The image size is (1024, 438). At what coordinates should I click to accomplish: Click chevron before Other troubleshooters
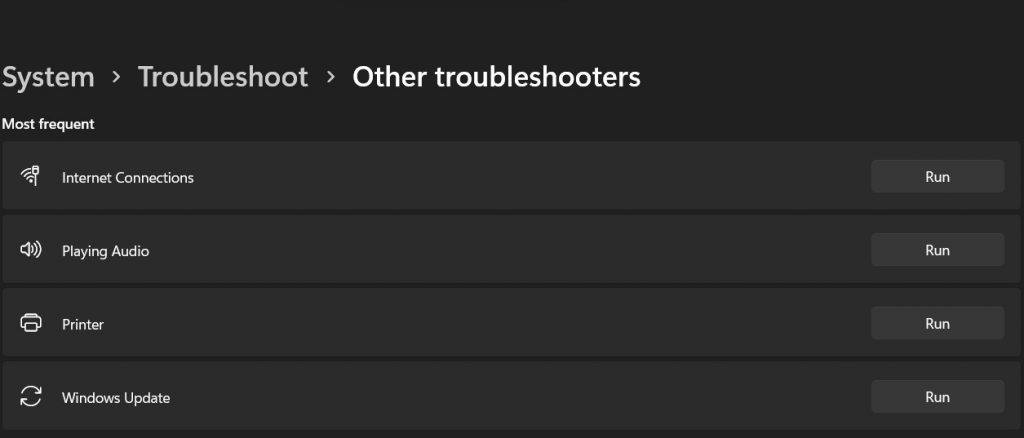[331, 78]
